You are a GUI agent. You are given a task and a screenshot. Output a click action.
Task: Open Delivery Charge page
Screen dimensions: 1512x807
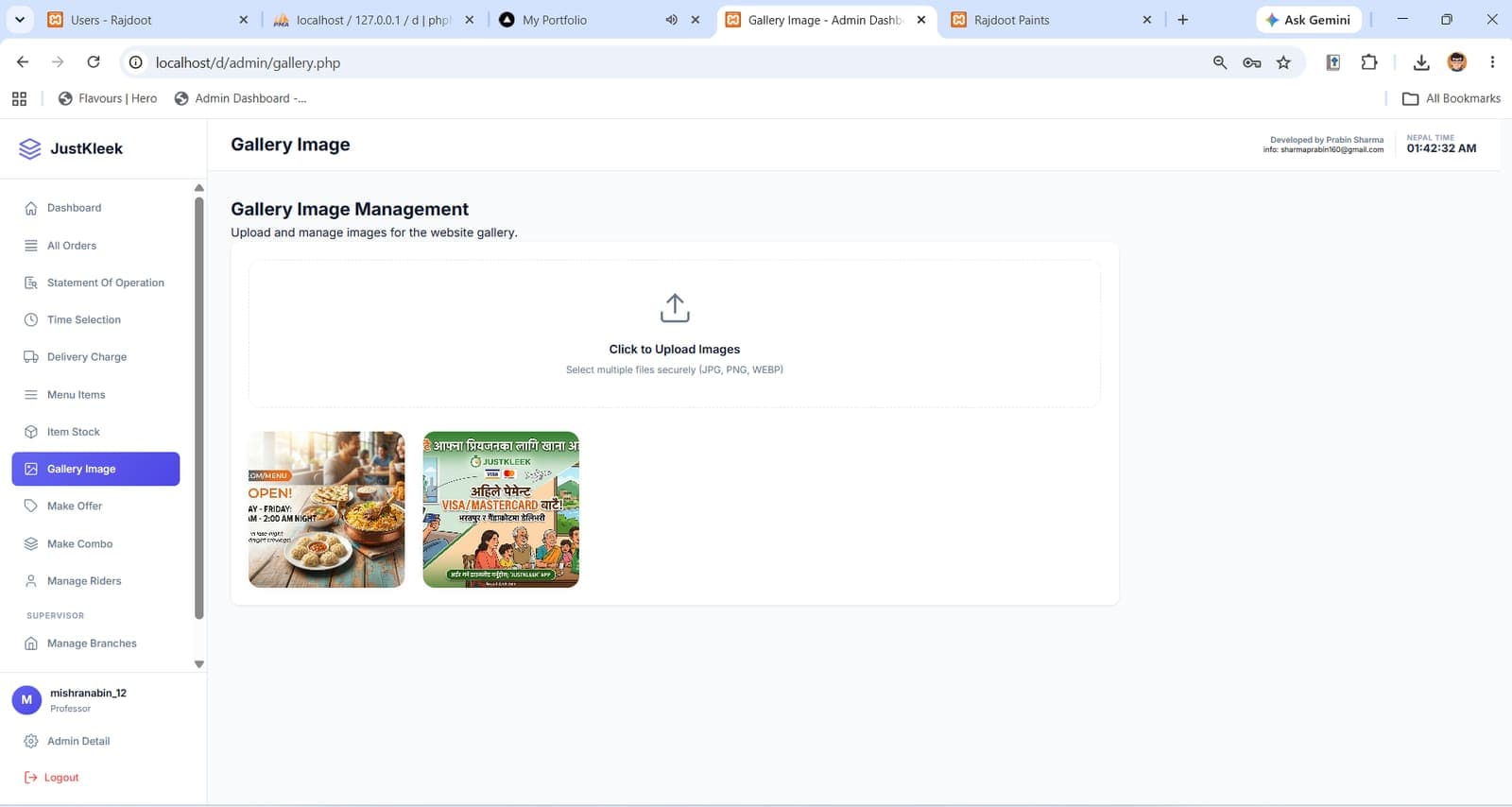[95, 357]
